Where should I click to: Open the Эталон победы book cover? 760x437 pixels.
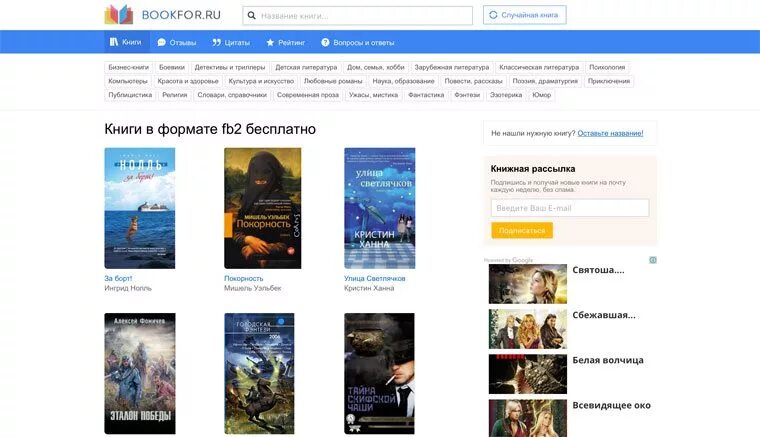pos(140,374)
